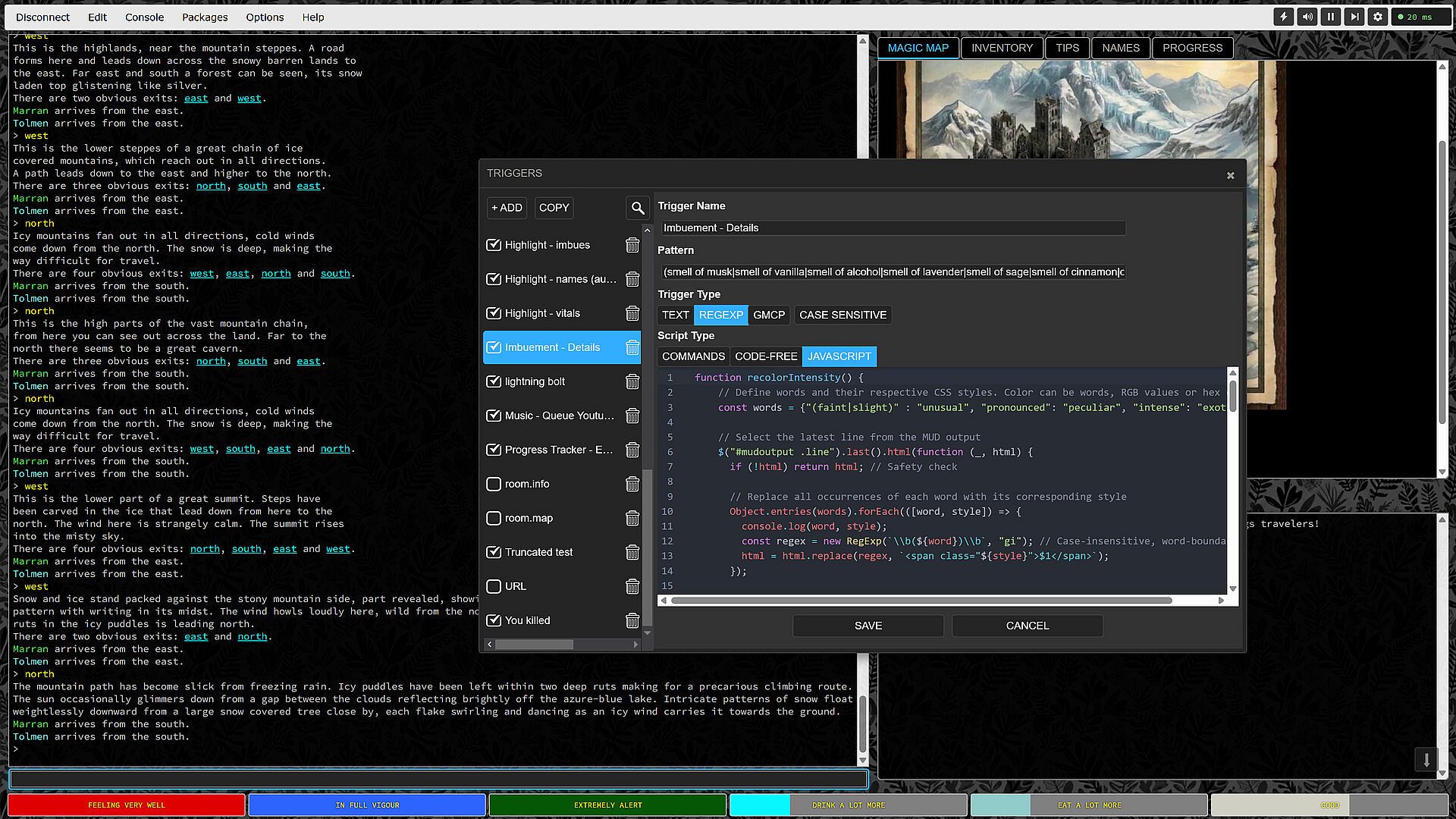Click the Pattern input field

tap(892, 271)
